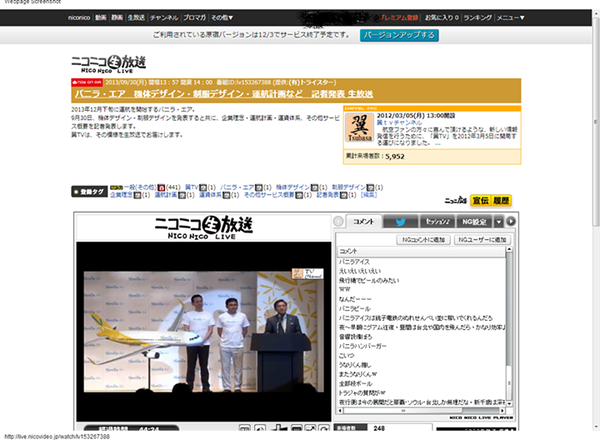Click the red icon after 一般(その他)
600x440 pixels.
(161, 188)
